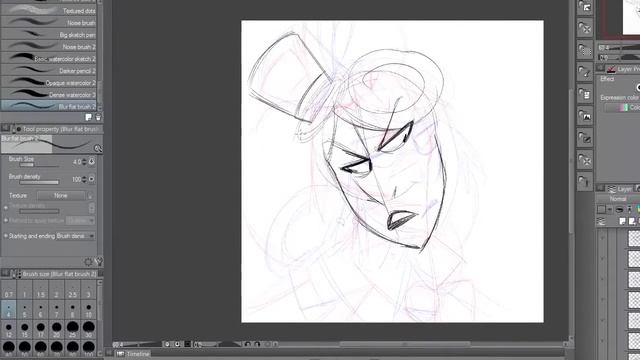The width and height of the screenshot is (640, 360).
Task: Choose brush size 30 preset
Action: coord(88,329)
